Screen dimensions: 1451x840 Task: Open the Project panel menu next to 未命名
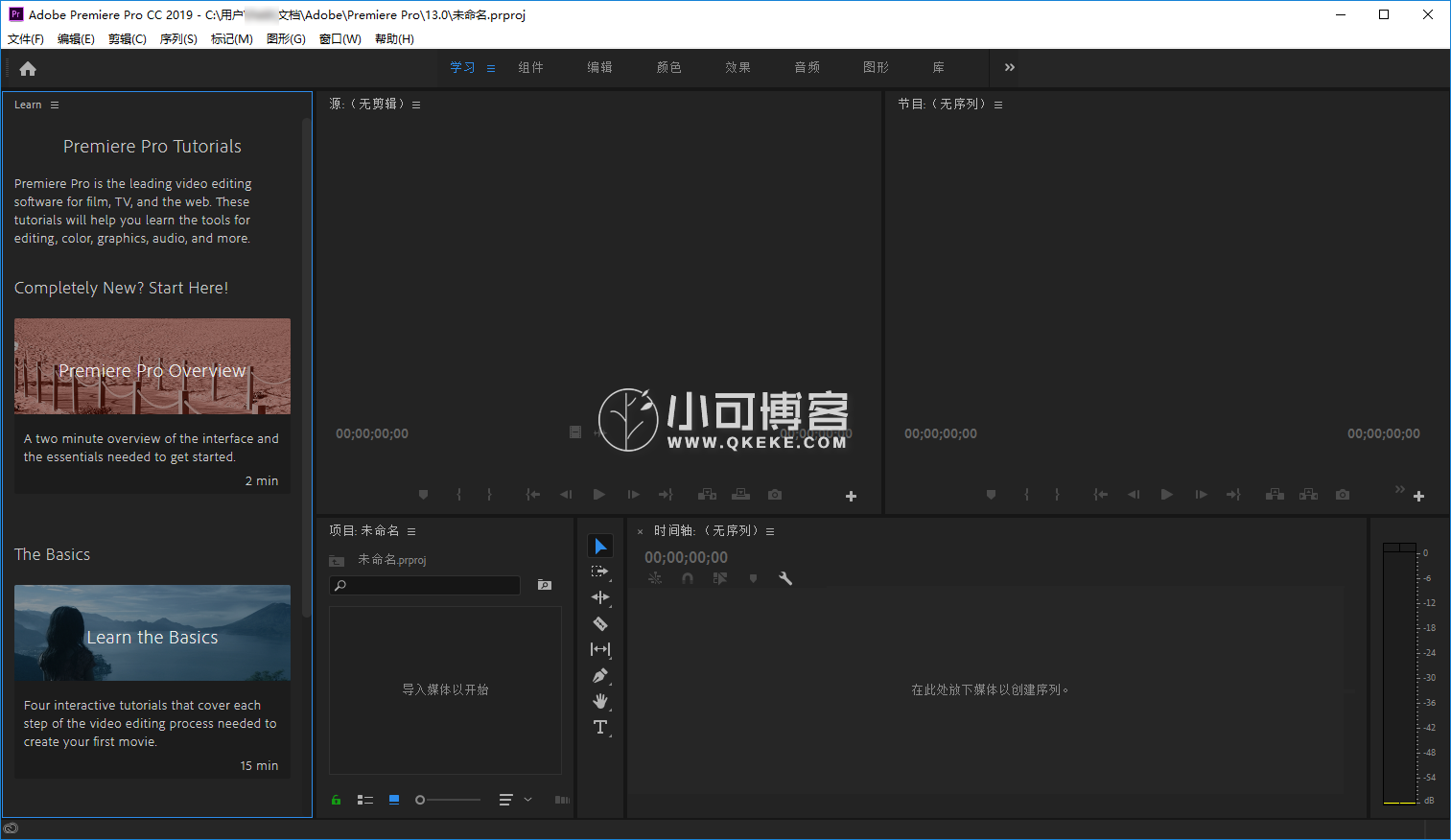(411, 531)
